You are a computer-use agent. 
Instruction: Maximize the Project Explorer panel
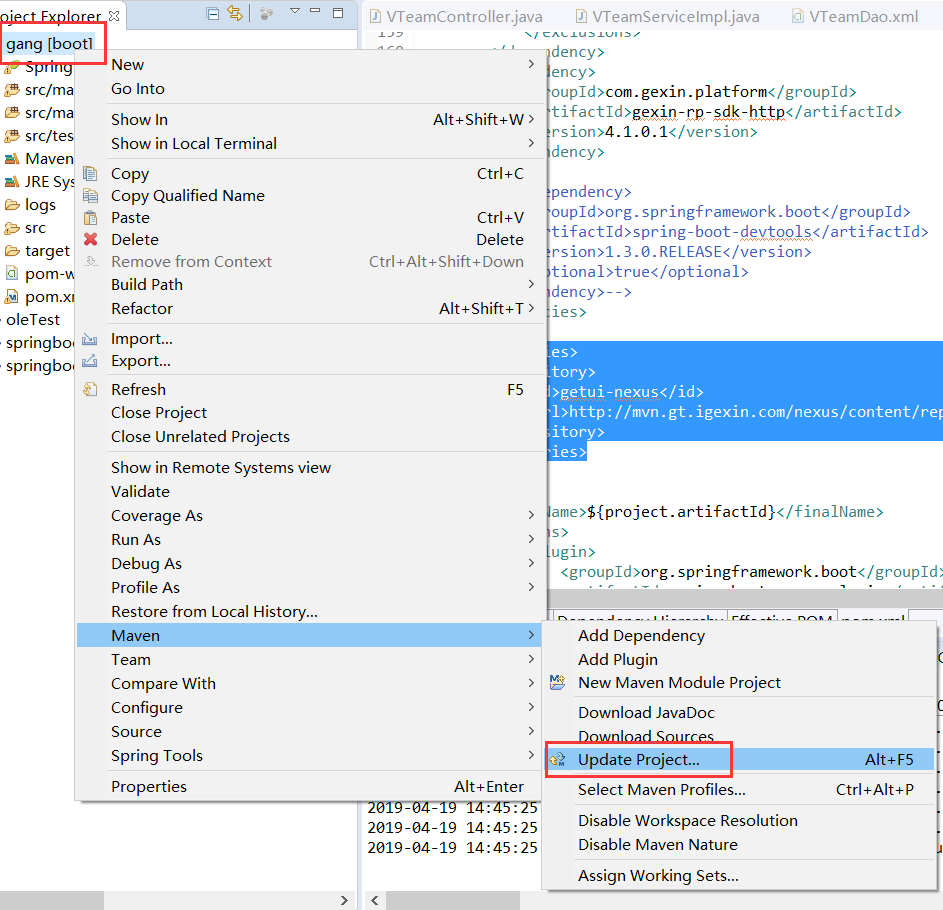pos(339,13)
